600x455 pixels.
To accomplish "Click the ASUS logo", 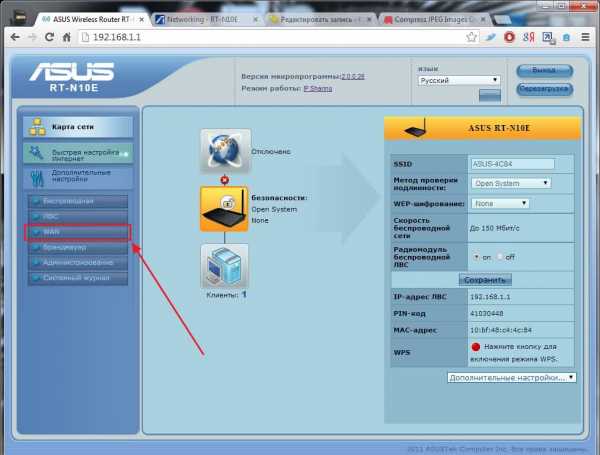I will tap(72, 72).
